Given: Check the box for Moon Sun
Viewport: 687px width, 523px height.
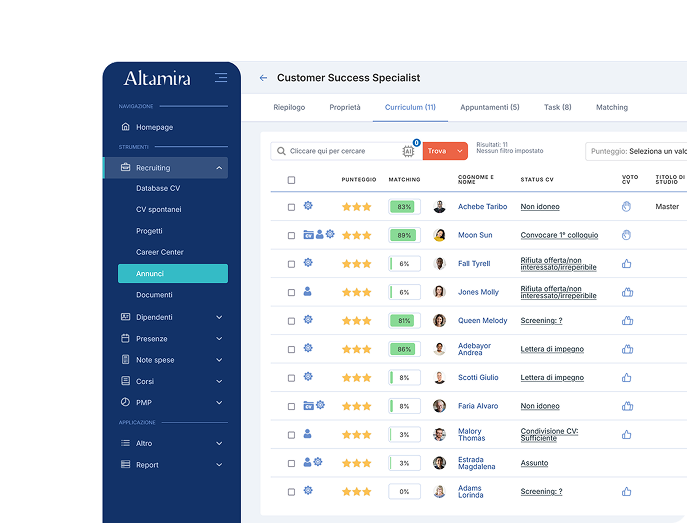Looking at the screenshot, I should coord(291,236).
